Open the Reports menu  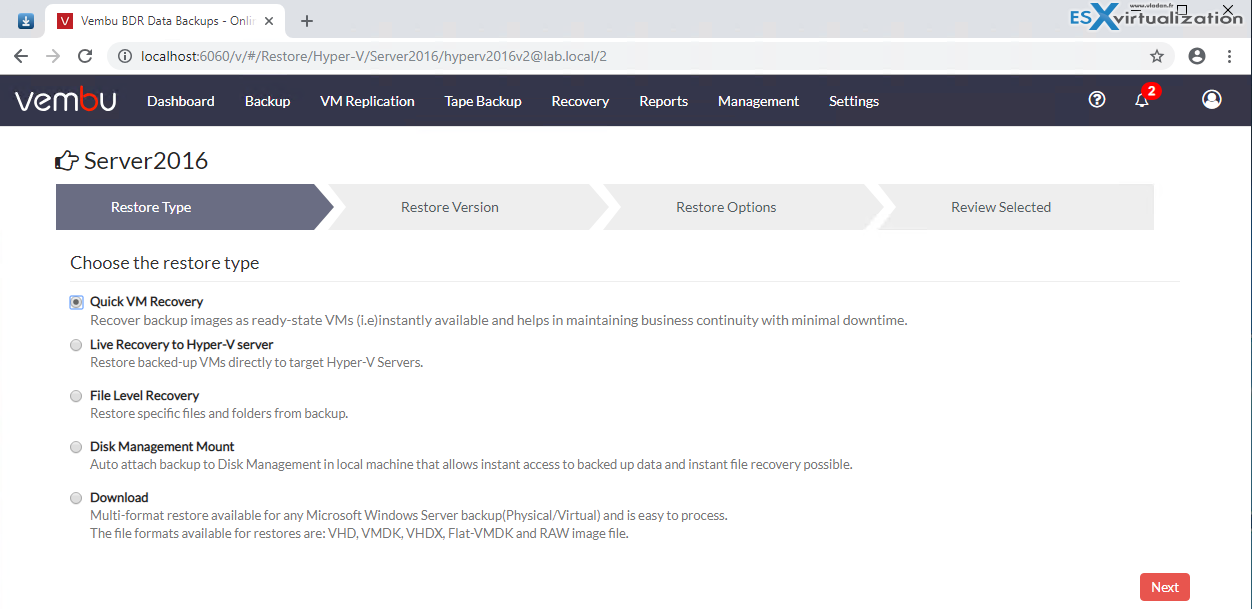coord(664,101)
